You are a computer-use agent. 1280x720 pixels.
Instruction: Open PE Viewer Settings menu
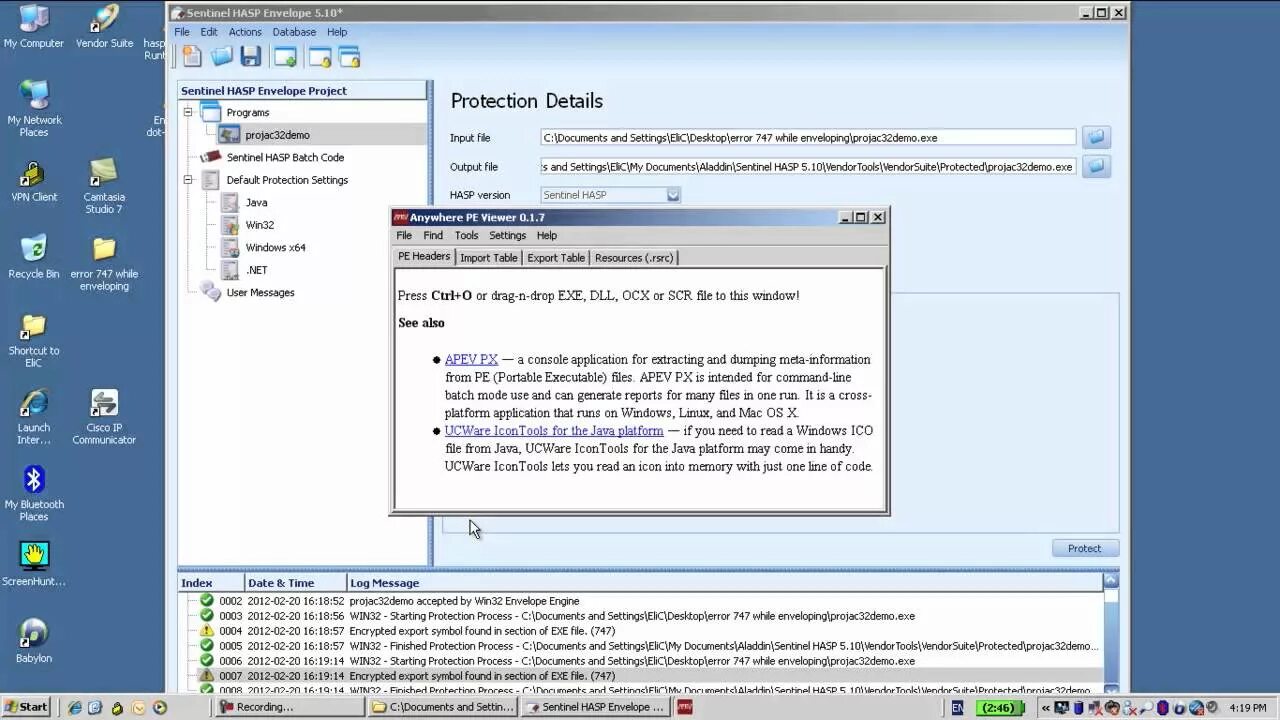[507, 235]
